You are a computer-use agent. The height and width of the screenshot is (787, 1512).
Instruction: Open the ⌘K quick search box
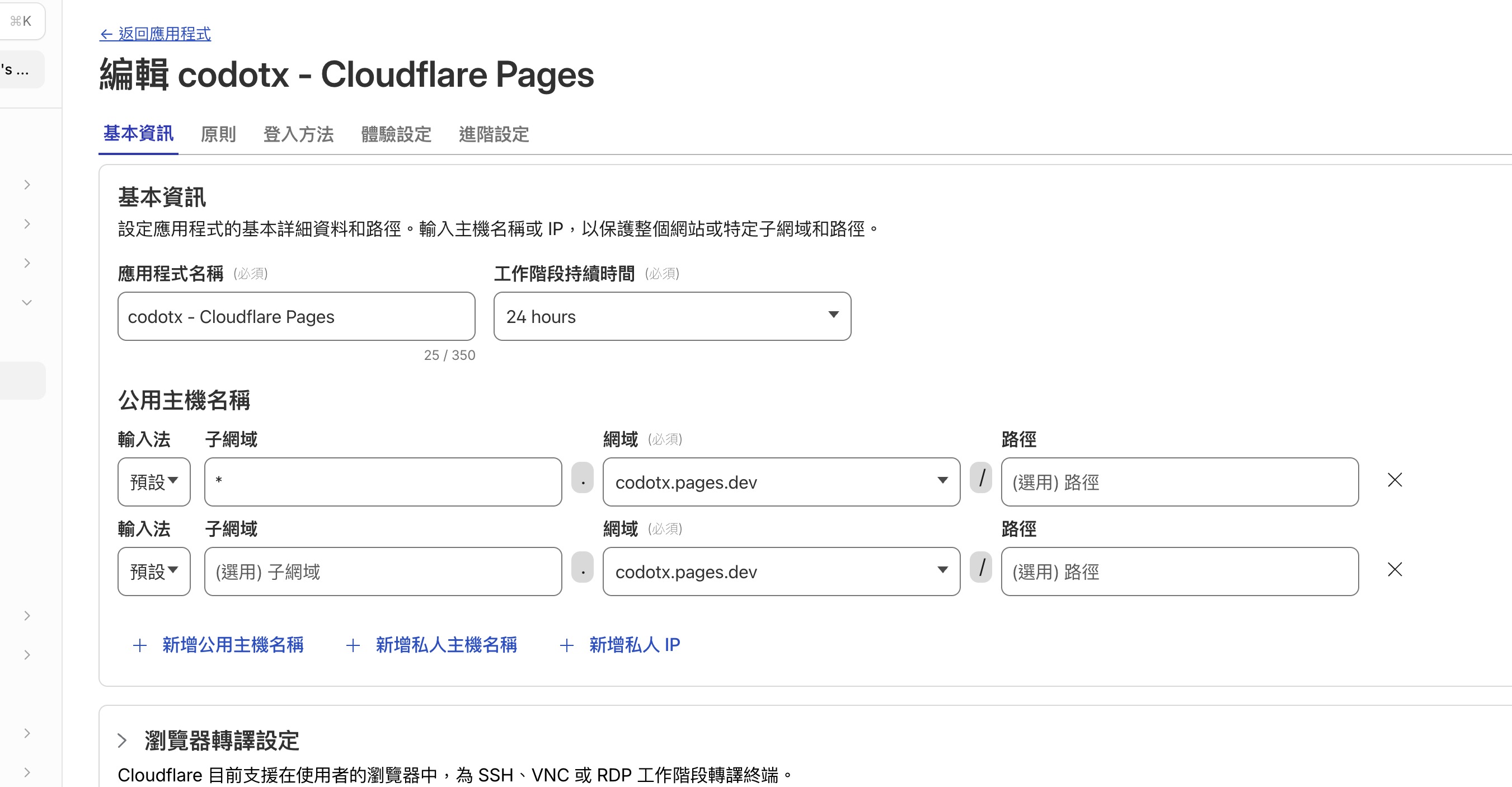(21, 21)
